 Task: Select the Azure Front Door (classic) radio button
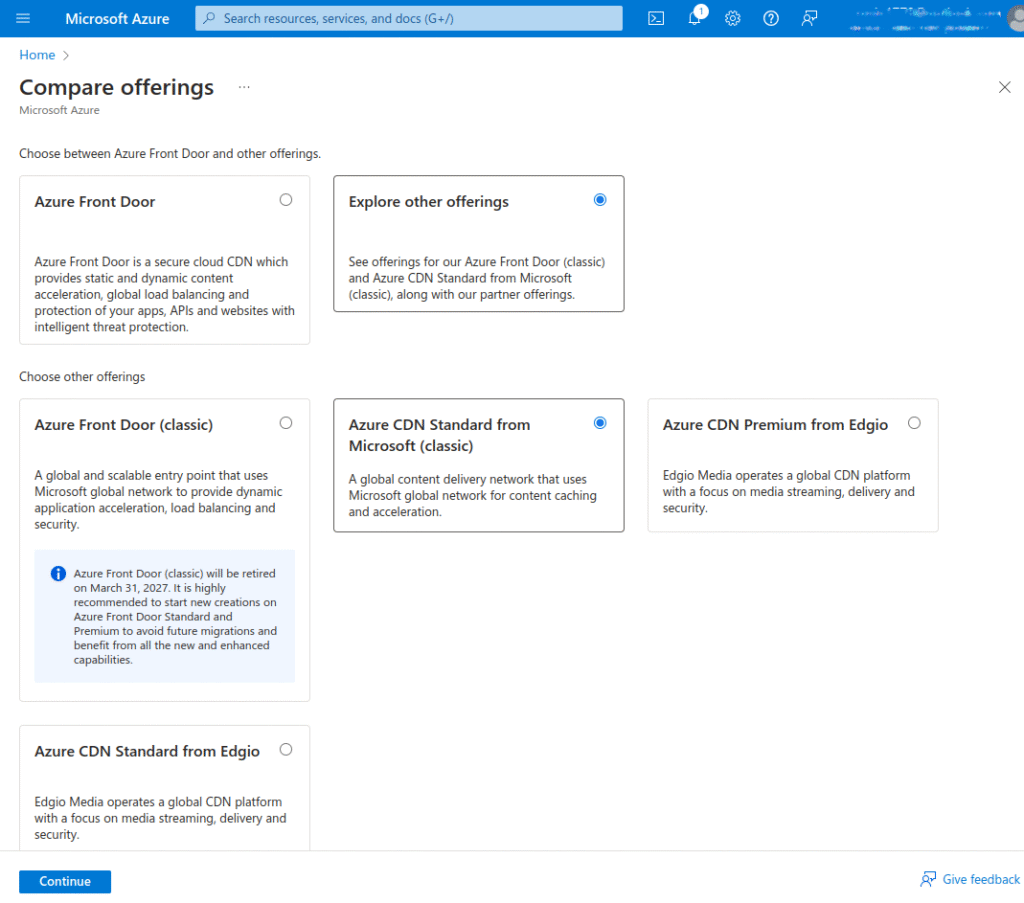pos(286,423)
